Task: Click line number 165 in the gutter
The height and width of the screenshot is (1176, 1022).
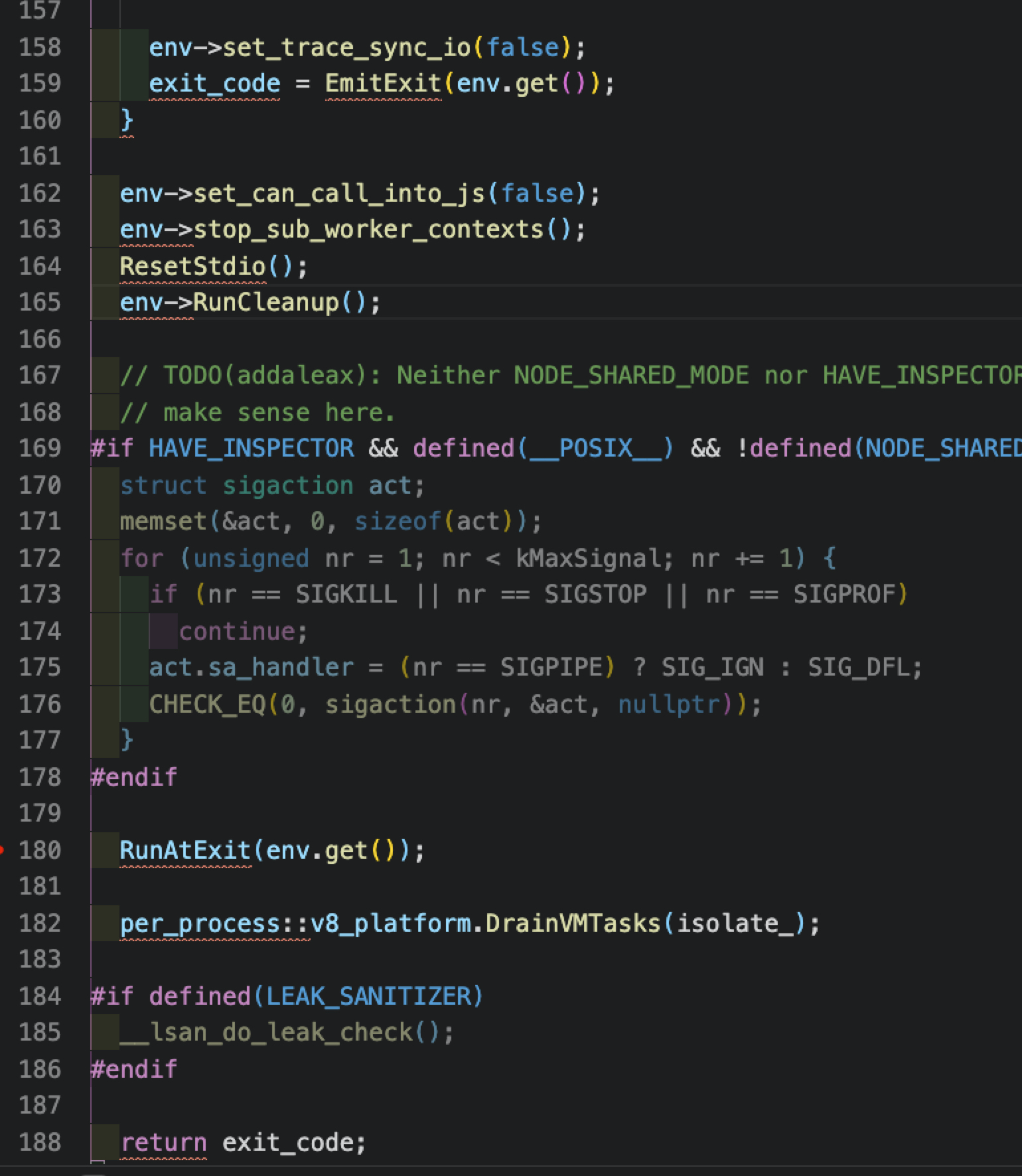Action: 40,303
